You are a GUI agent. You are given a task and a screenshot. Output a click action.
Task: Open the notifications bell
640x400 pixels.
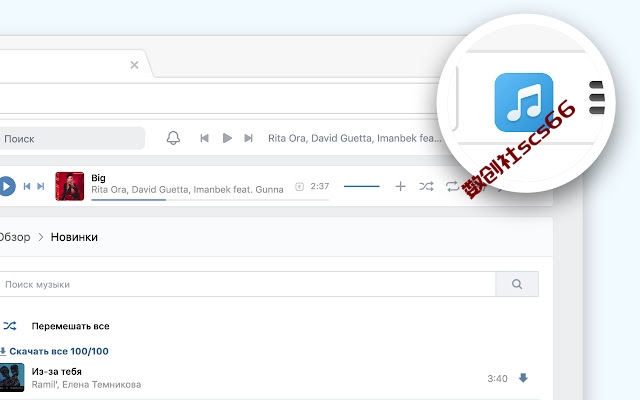(x=173, y=138)
